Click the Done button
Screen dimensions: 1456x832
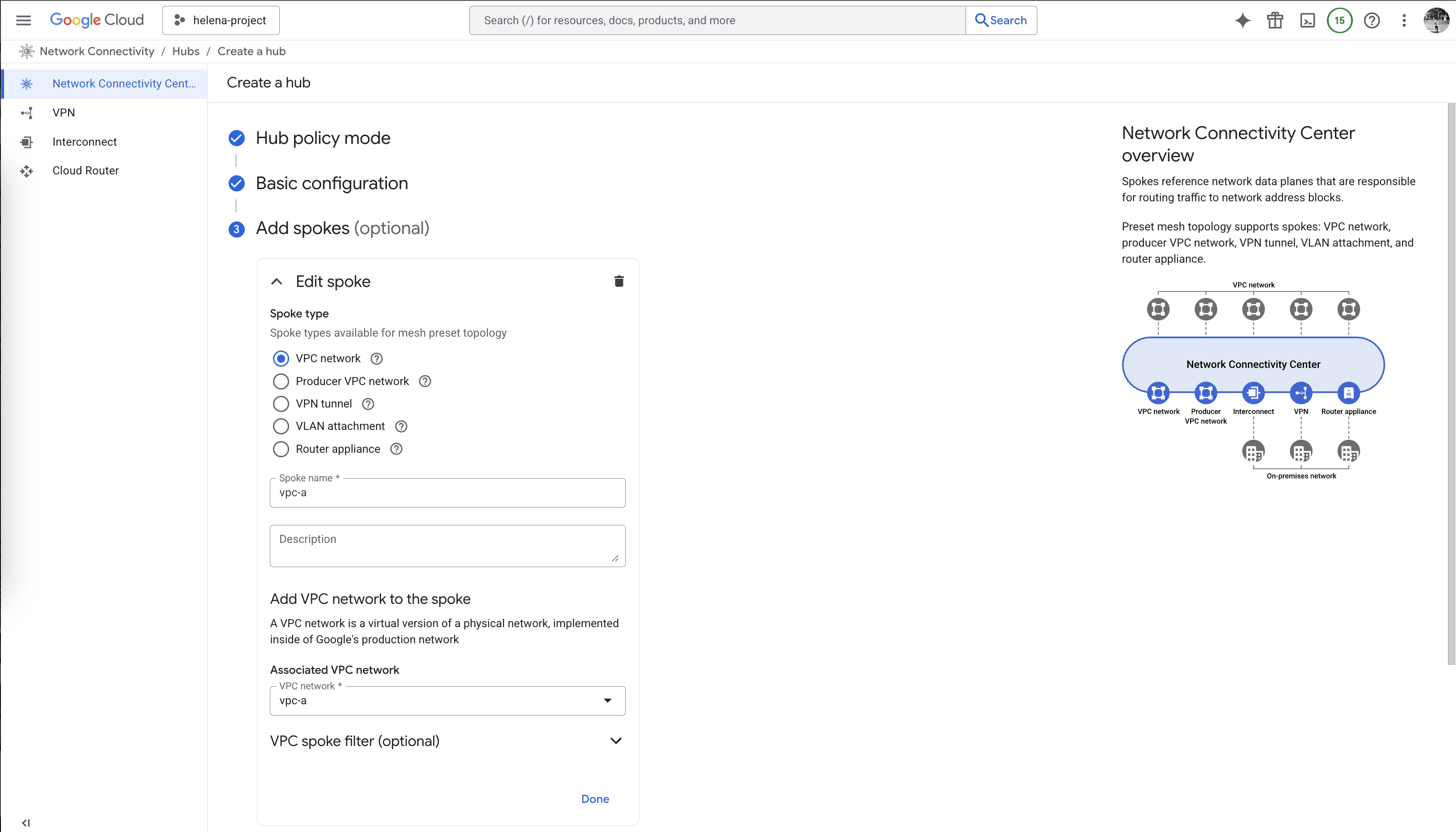coord(595,799)
